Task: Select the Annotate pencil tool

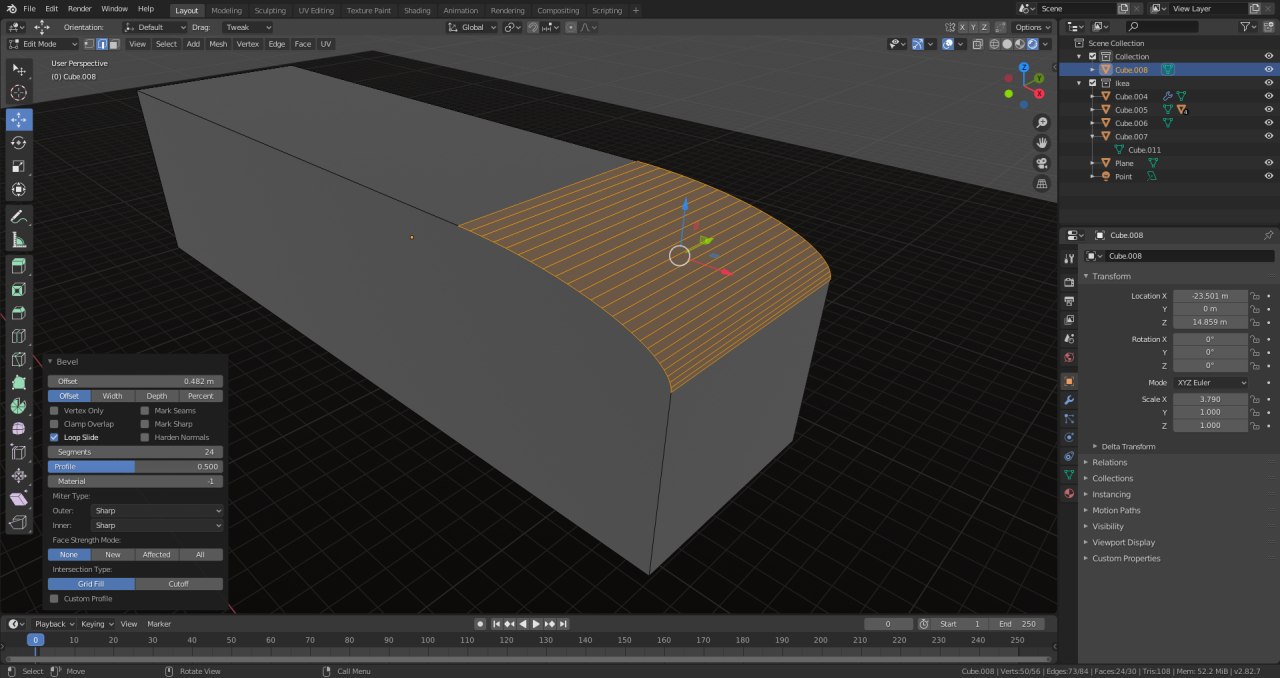Action: point(19,217)
